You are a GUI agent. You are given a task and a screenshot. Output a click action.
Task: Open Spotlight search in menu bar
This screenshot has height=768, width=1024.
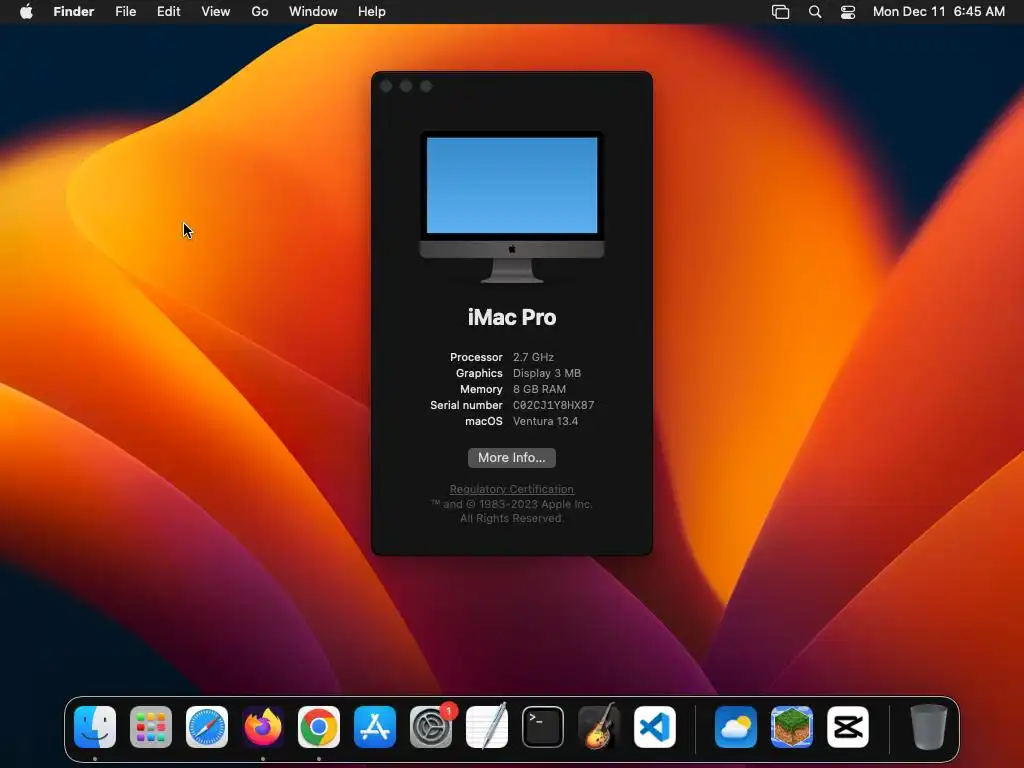(814, 11)
